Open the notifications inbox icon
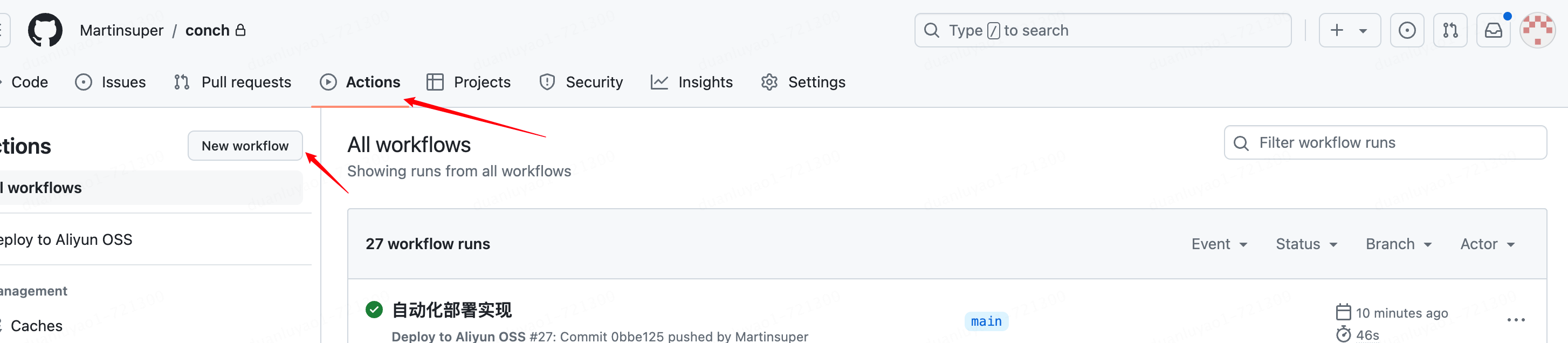1568x343 pixels. [x=1493, y=30]
